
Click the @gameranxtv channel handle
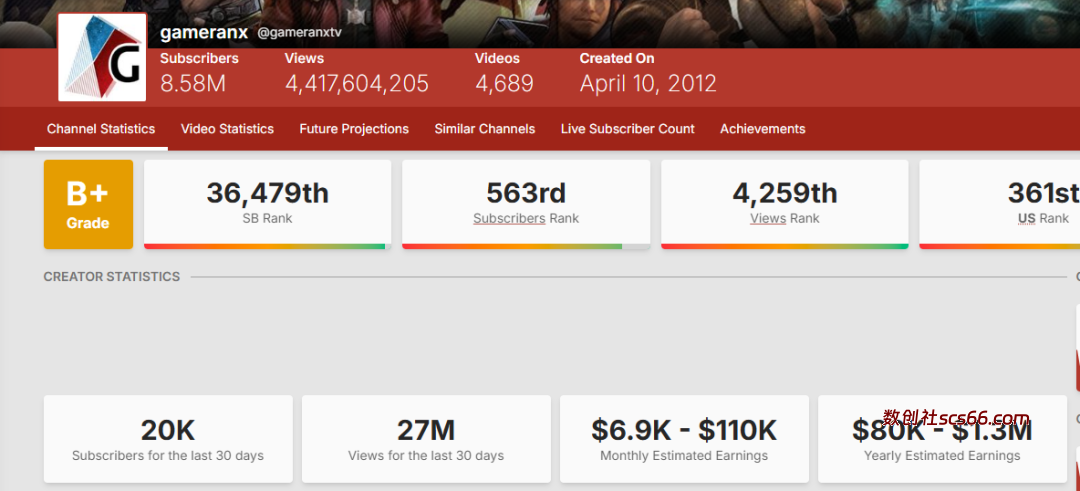[x=300, y=33]
